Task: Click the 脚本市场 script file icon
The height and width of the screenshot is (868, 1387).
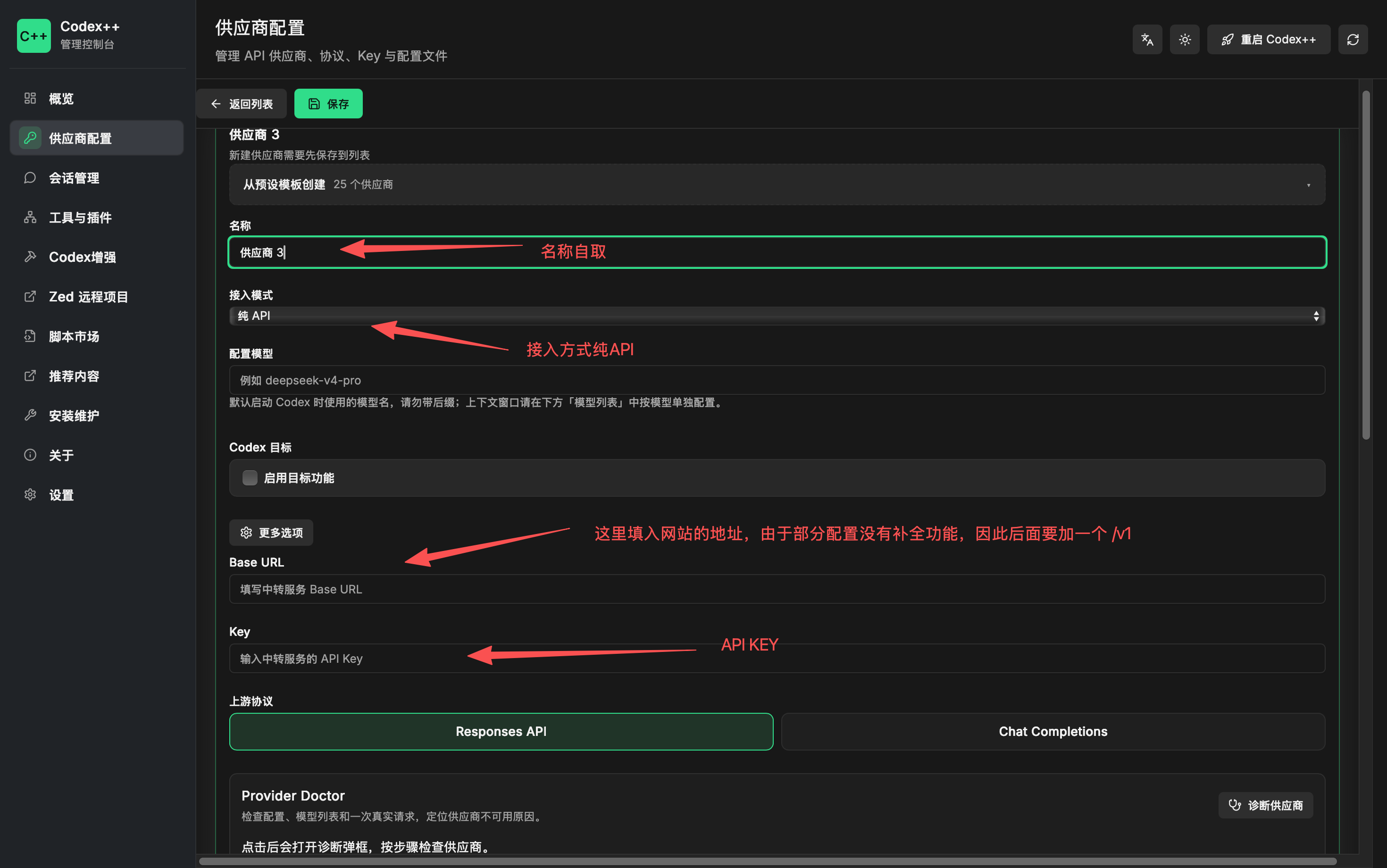Action: click(30, 336)
